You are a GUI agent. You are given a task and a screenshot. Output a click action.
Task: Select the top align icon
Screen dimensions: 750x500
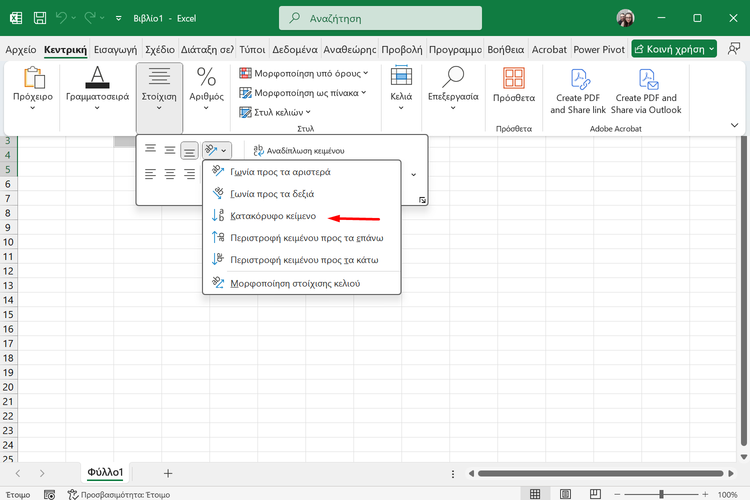click(x=150, y=150)
